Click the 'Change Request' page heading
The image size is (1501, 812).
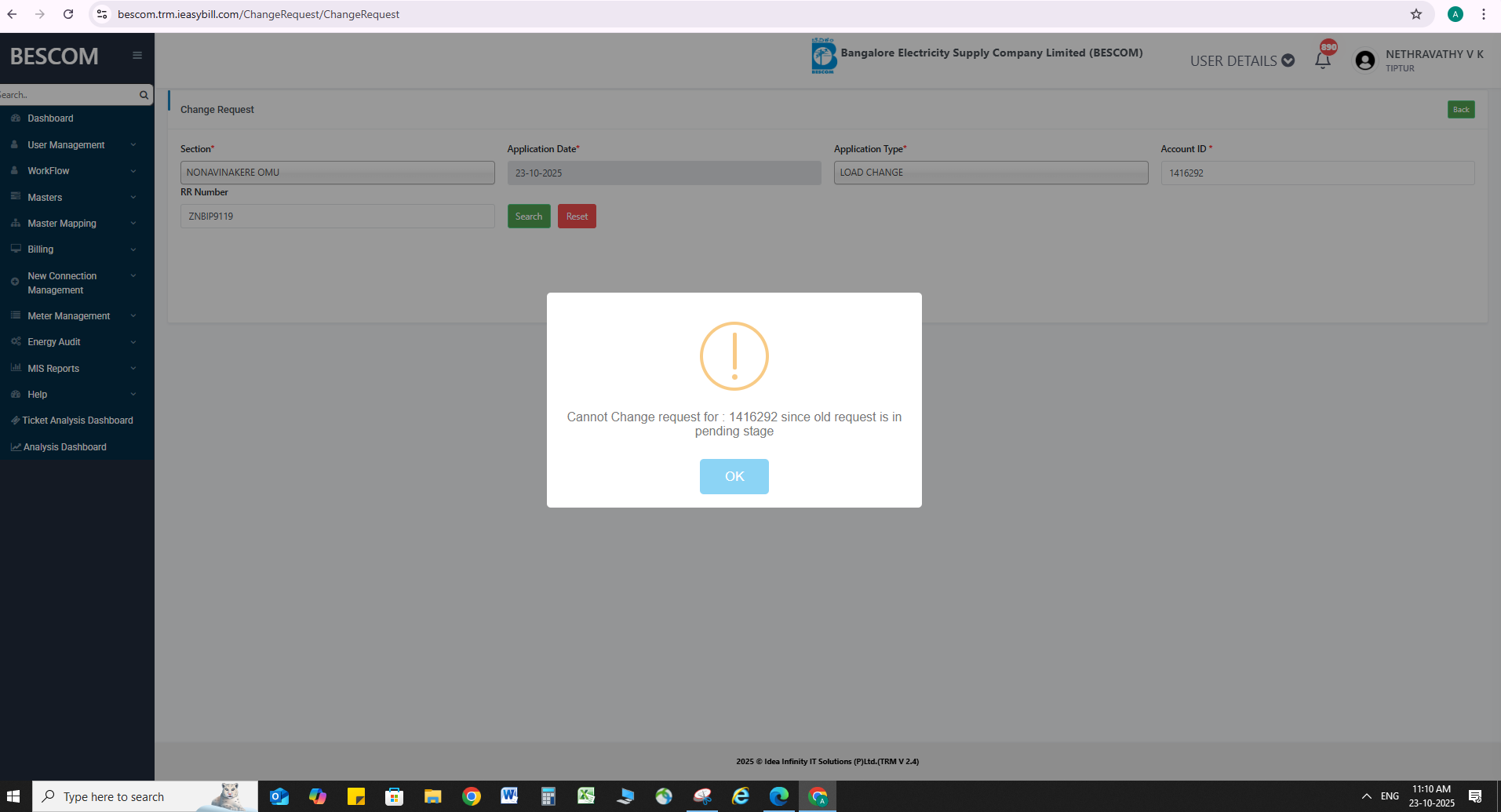(x=217, y=110)
